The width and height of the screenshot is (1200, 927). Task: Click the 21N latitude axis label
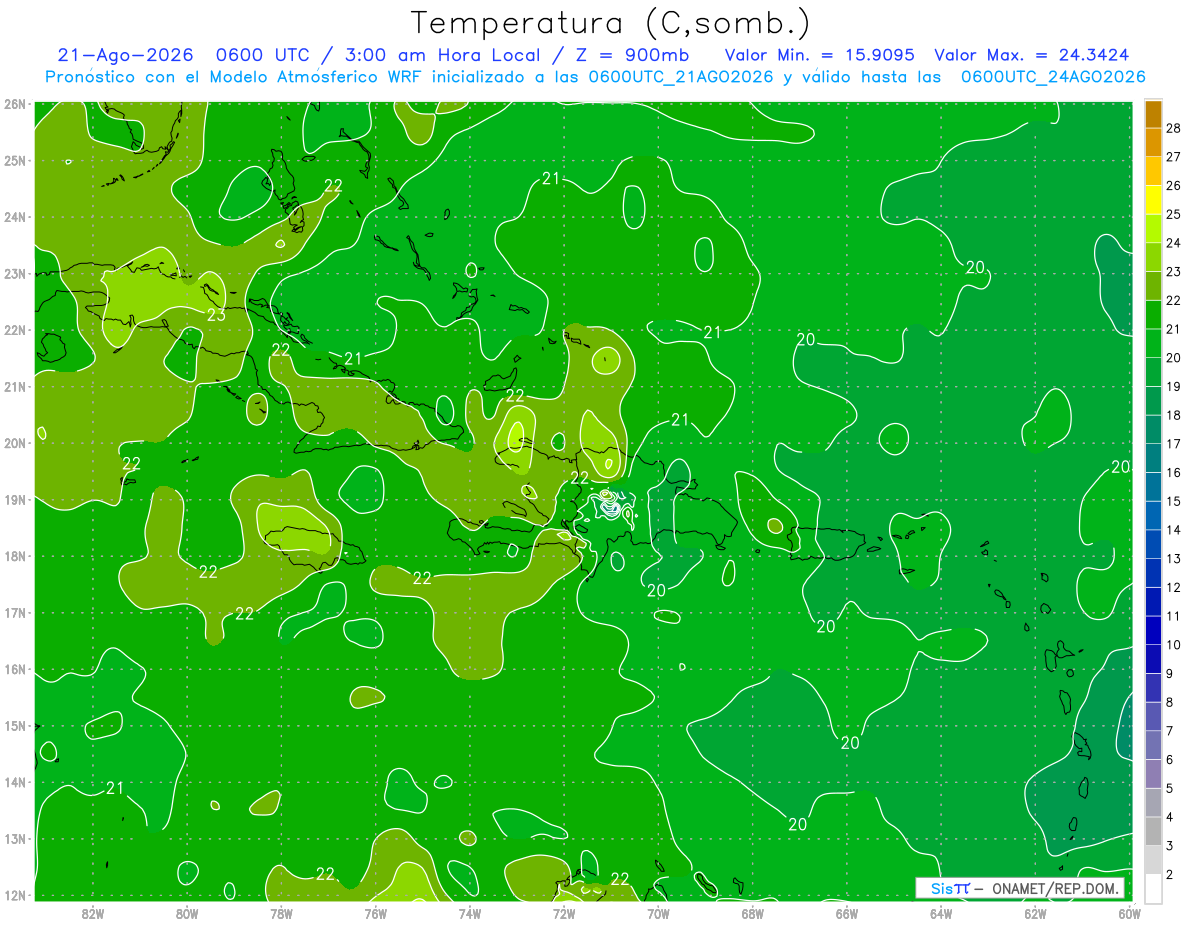click(14, 387)
